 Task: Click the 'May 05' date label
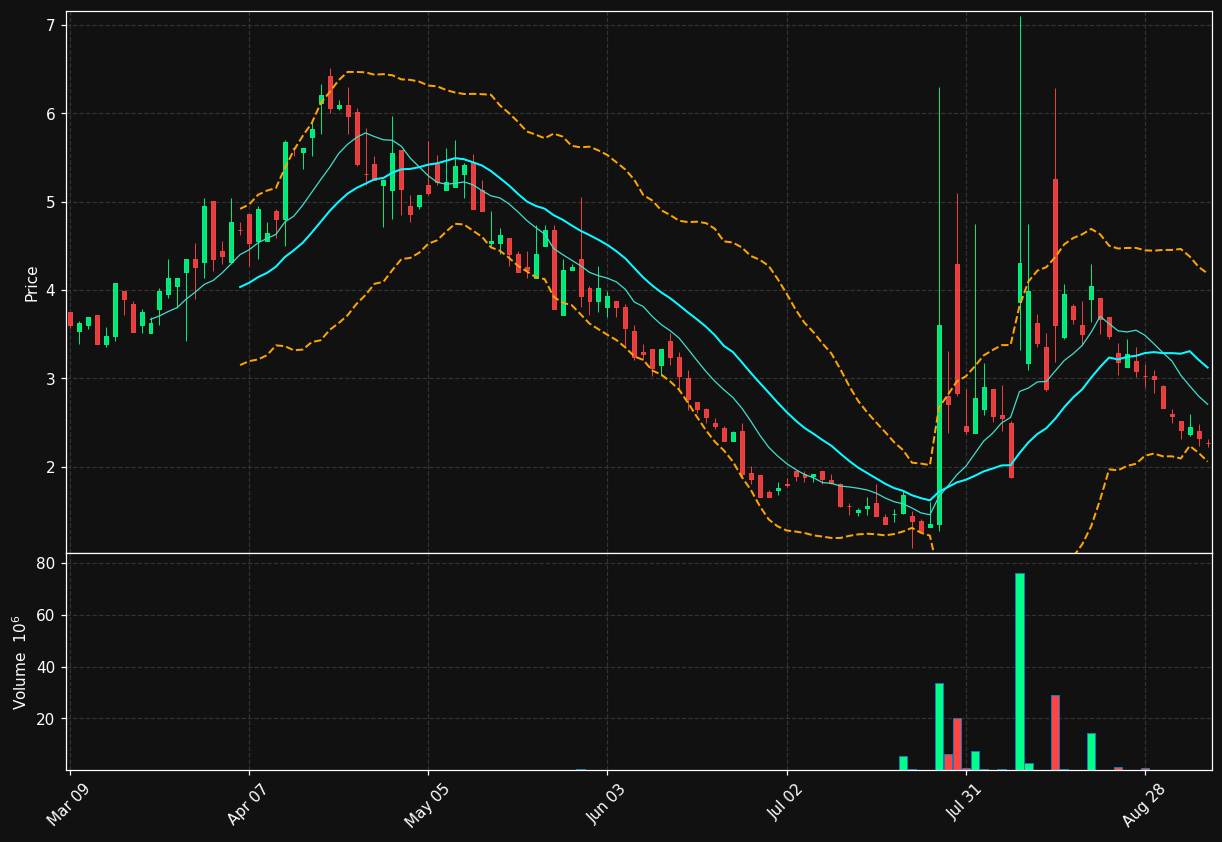427,805
